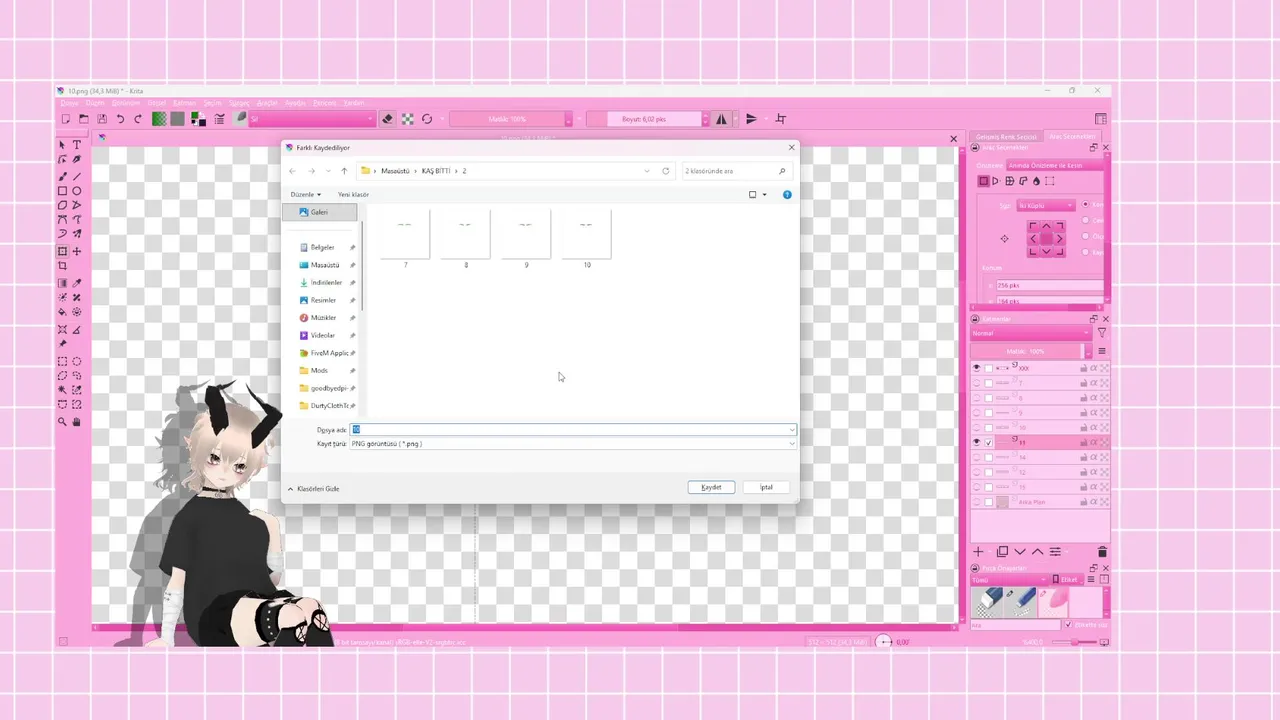Select the Pan hand tool
The image size is (1280, 720).
[77, 422]
